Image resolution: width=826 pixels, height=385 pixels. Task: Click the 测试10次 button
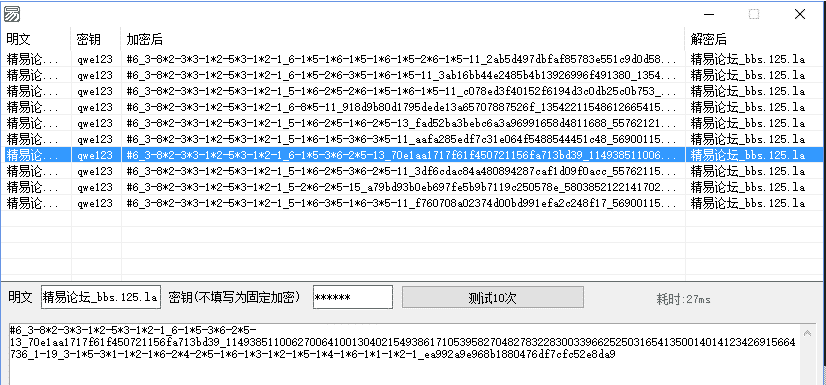(x=493, y=298)
